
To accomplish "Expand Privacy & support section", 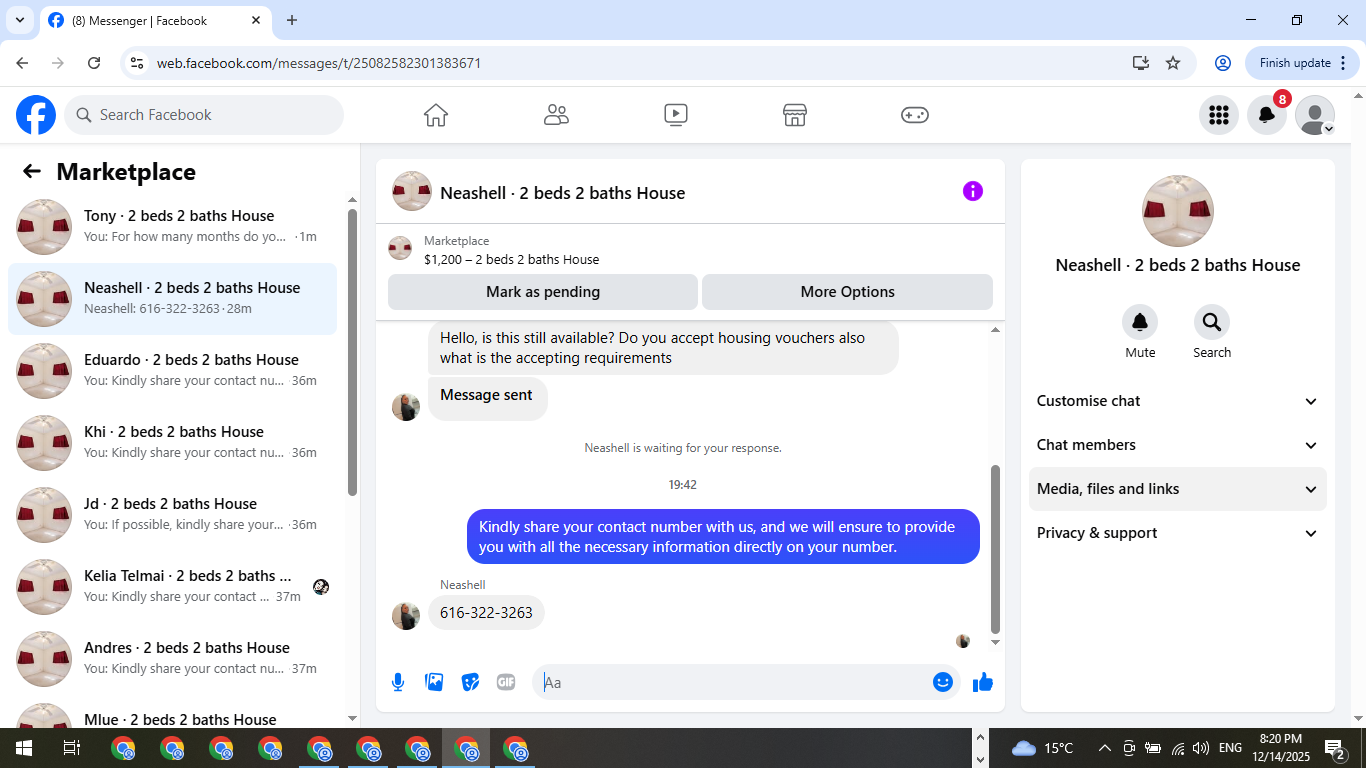I will (1177, 533).
